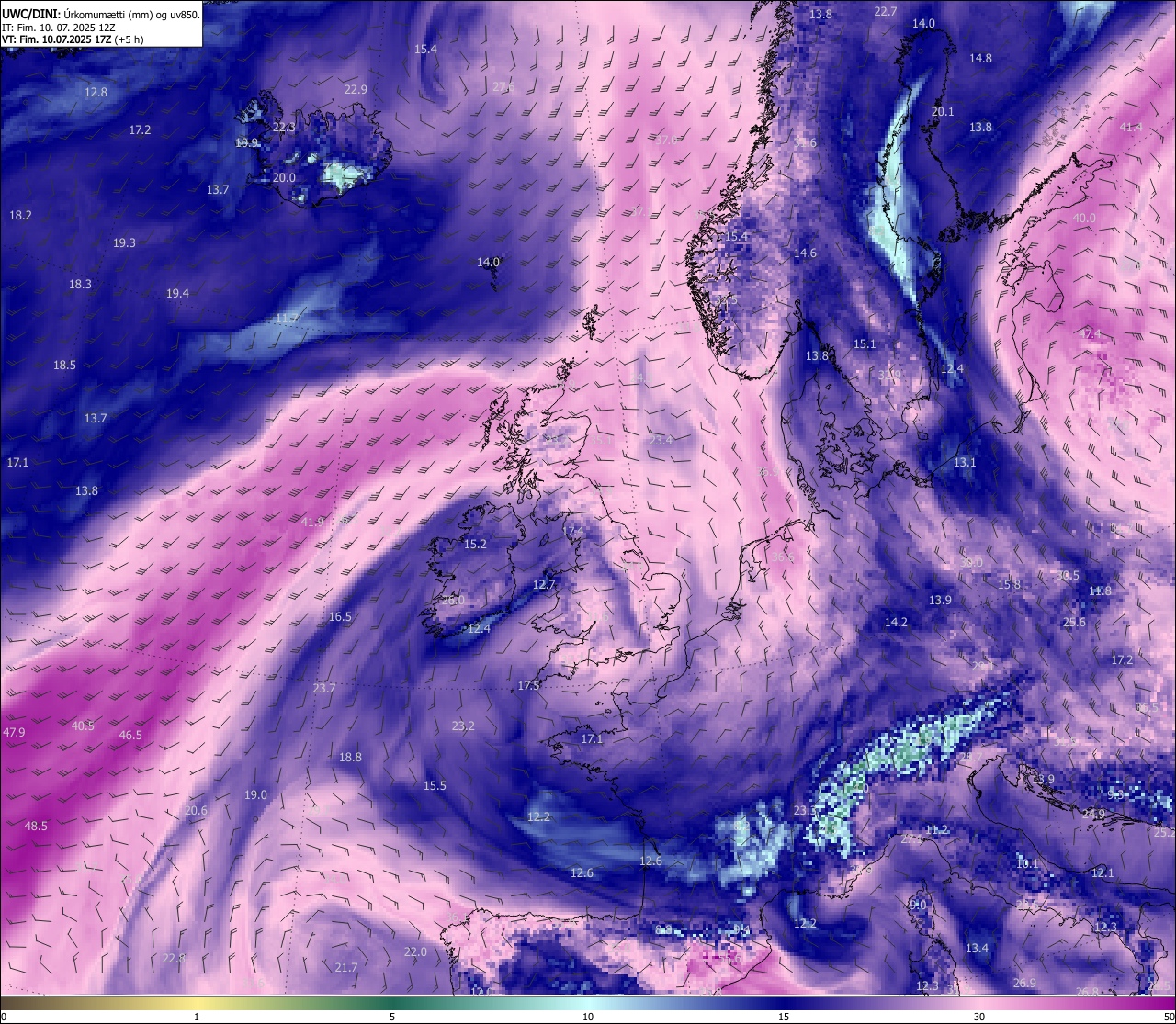Click the 23.4 value in the North Sea
The image size is (1176, 1024).
pos(661,441)
